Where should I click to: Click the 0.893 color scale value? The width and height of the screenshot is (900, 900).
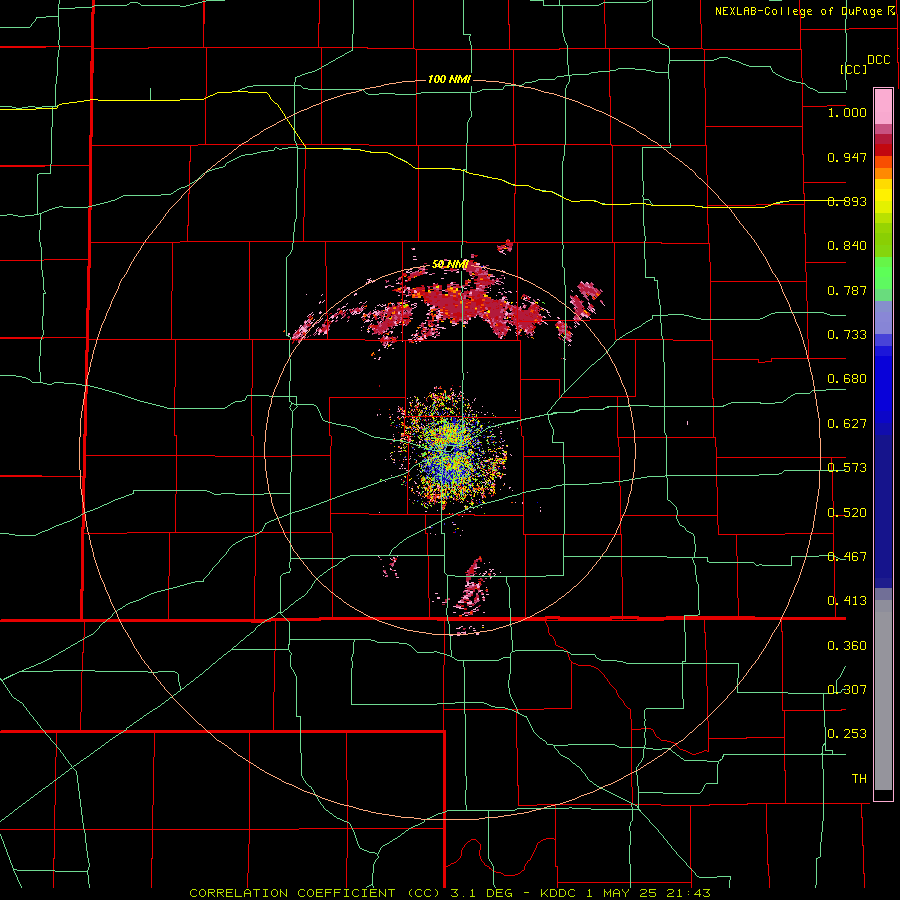[x=847, y=201]
